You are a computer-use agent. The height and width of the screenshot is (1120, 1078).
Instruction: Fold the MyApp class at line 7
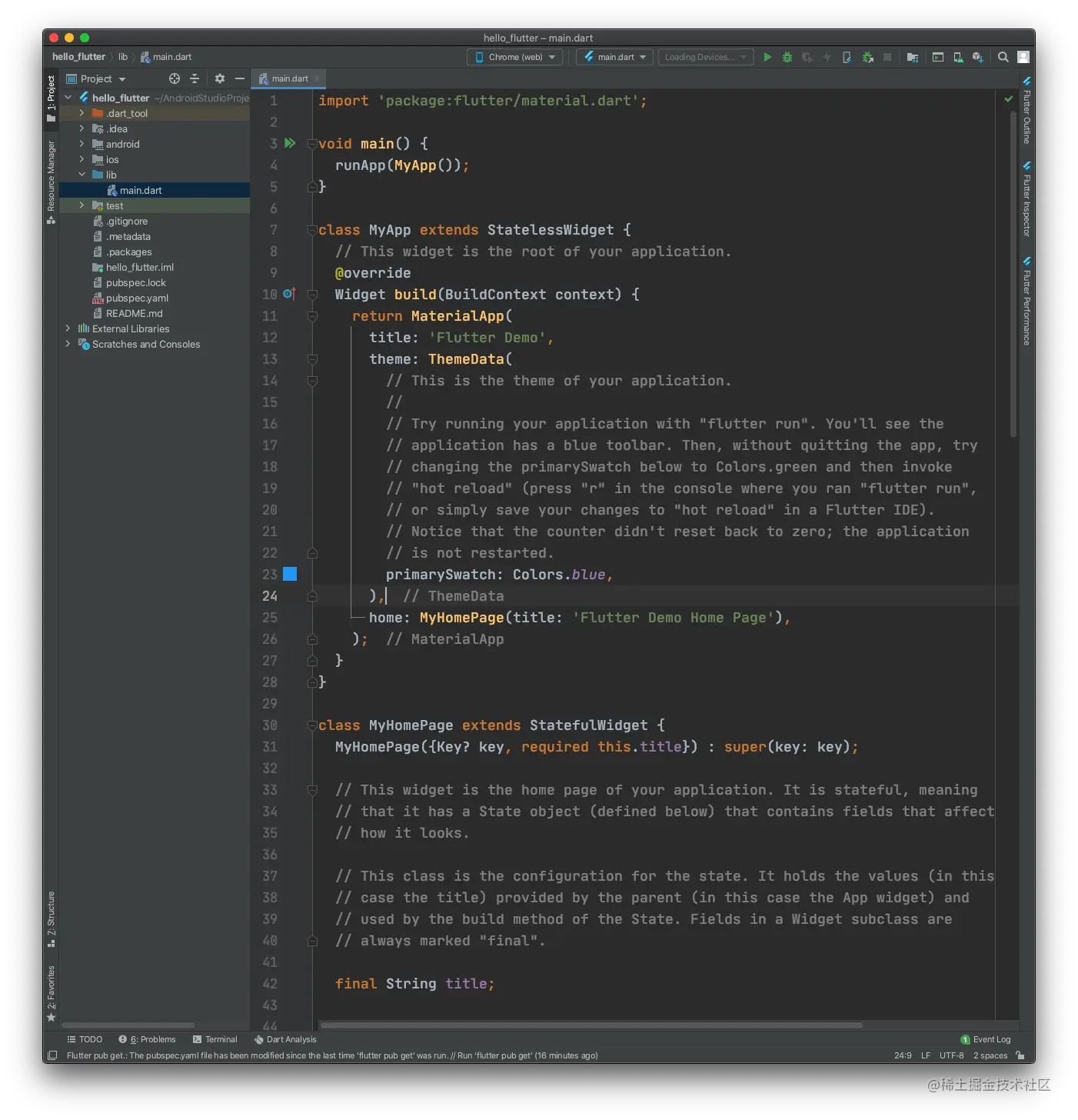[312, 229]
